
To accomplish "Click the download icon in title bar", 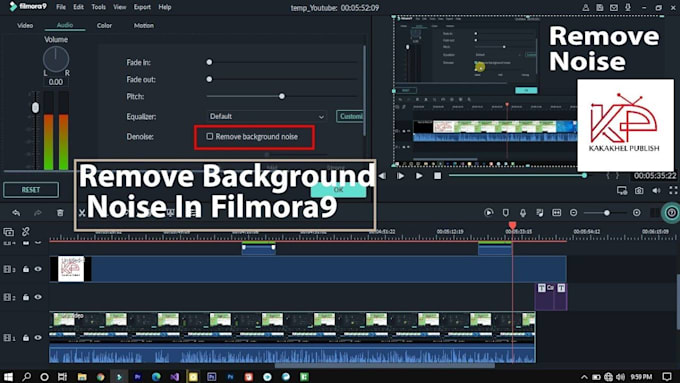I will point(628,7).
